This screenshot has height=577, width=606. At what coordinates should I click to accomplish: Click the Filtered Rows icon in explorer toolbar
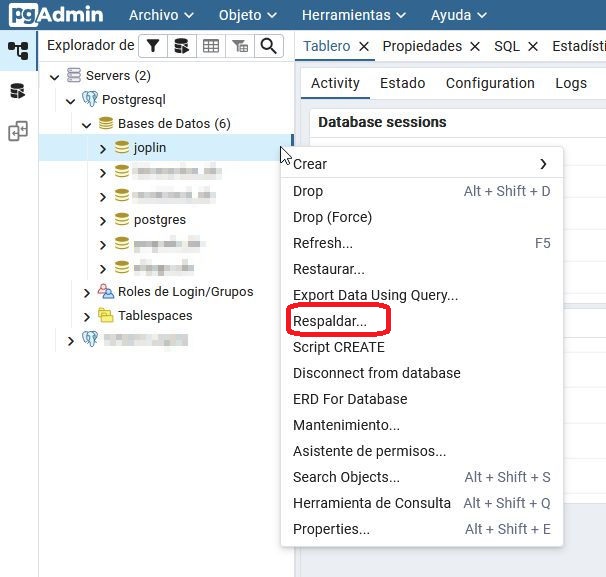pyautogui.click(x=240, y=46)
